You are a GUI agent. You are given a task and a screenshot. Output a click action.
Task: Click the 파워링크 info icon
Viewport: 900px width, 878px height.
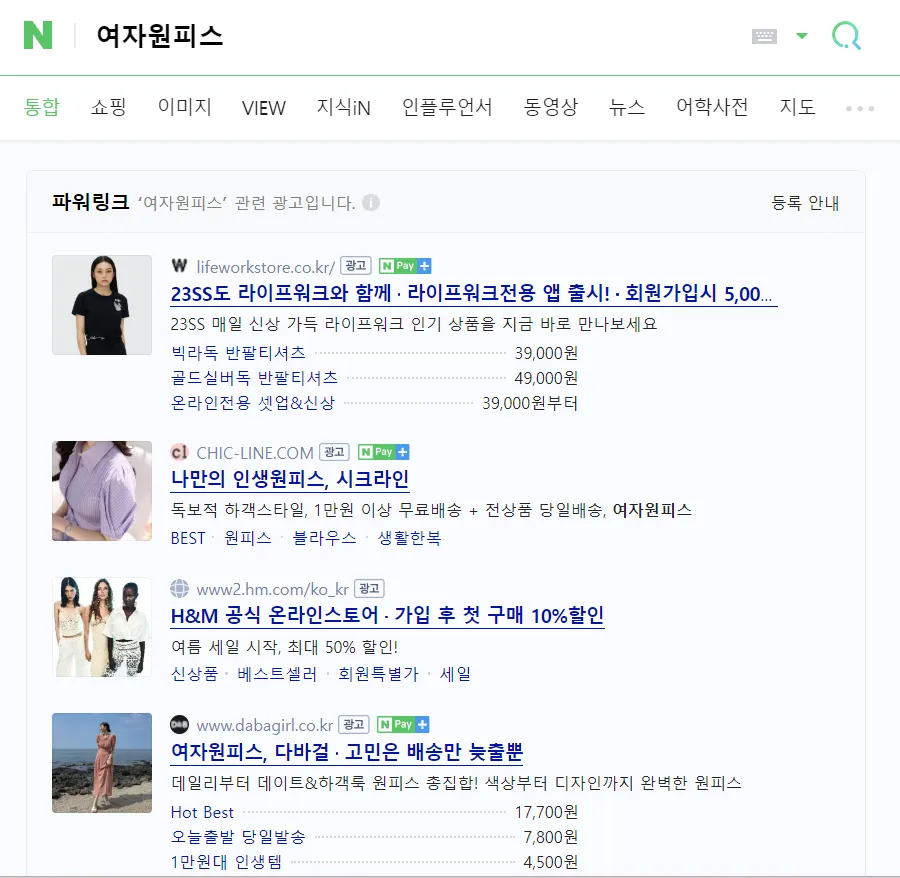point(371,203)
